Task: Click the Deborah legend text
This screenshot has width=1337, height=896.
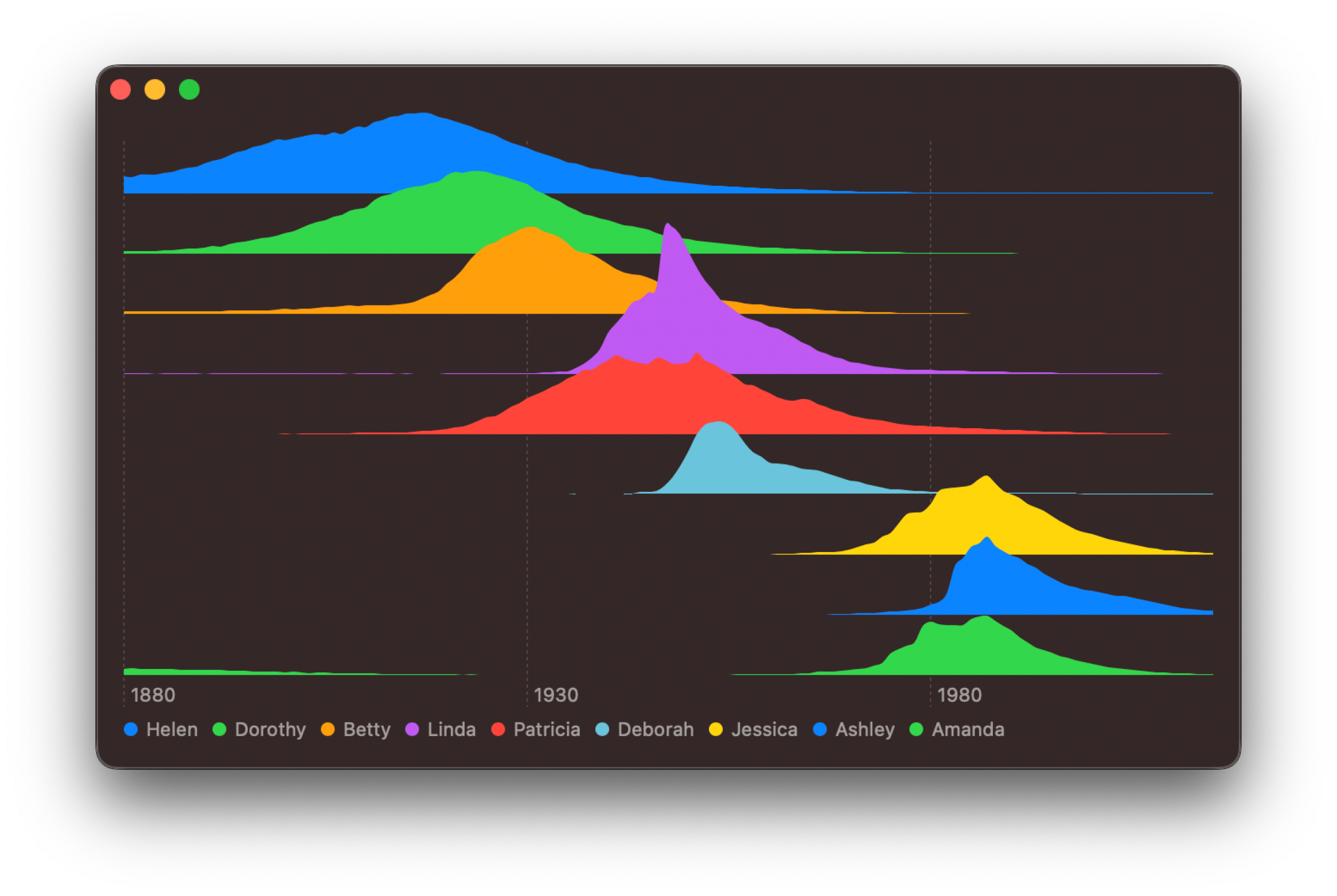Action: 655,729
